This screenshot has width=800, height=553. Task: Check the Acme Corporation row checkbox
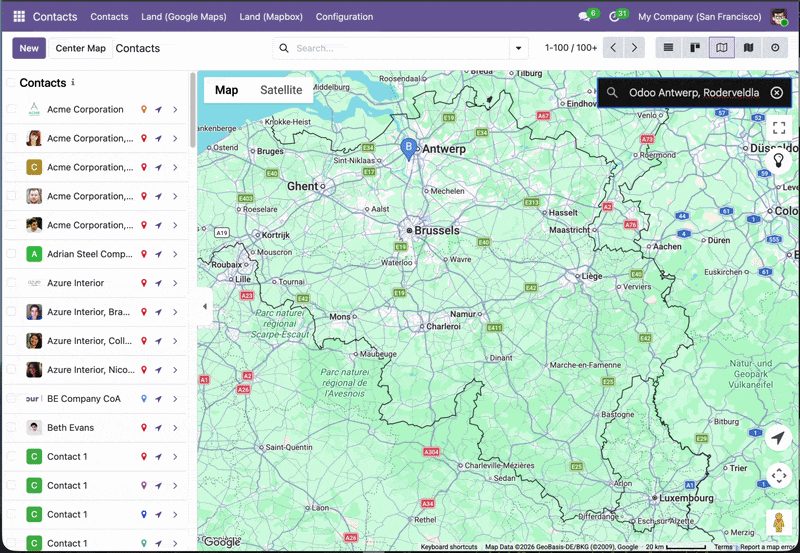click(11, 109)
